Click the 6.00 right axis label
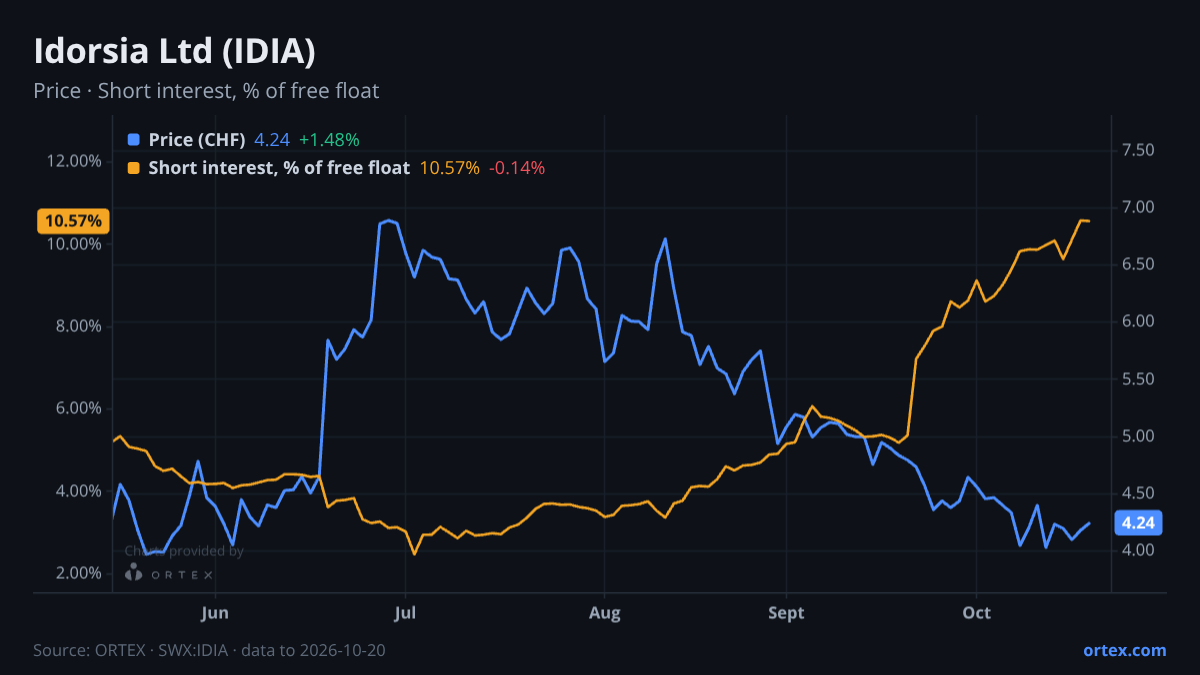Image resolution: width=1200 pixels, height=675 pixels. click(1139, 321)
